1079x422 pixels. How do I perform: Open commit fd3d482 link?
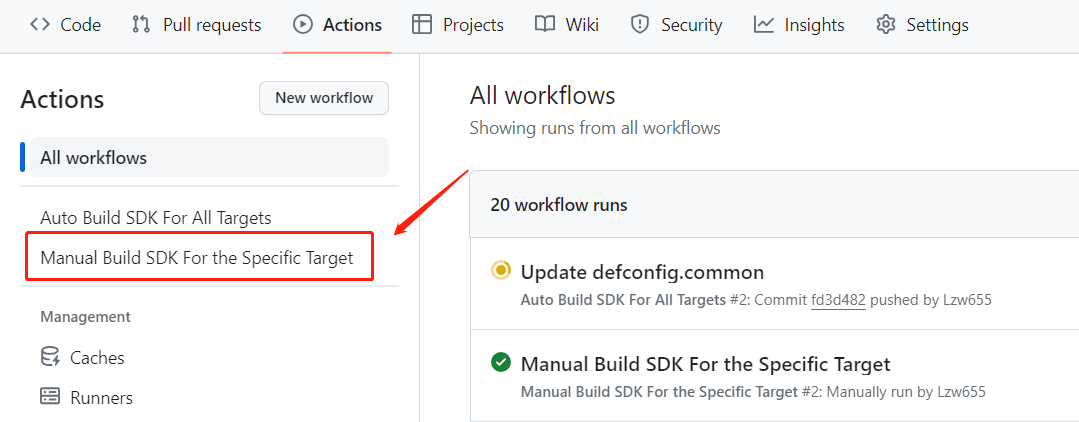pyautogui.click(x=838, y=300)
